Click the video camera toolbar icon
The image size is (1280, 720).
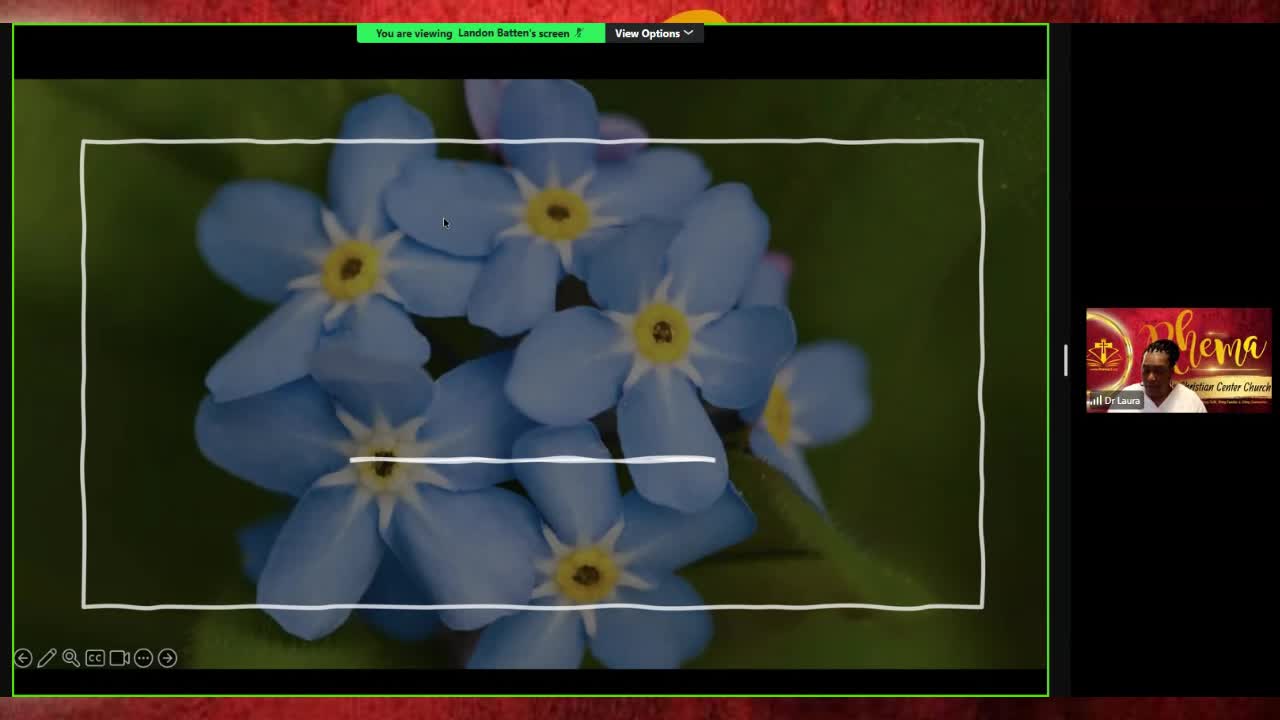click(119, 658)
